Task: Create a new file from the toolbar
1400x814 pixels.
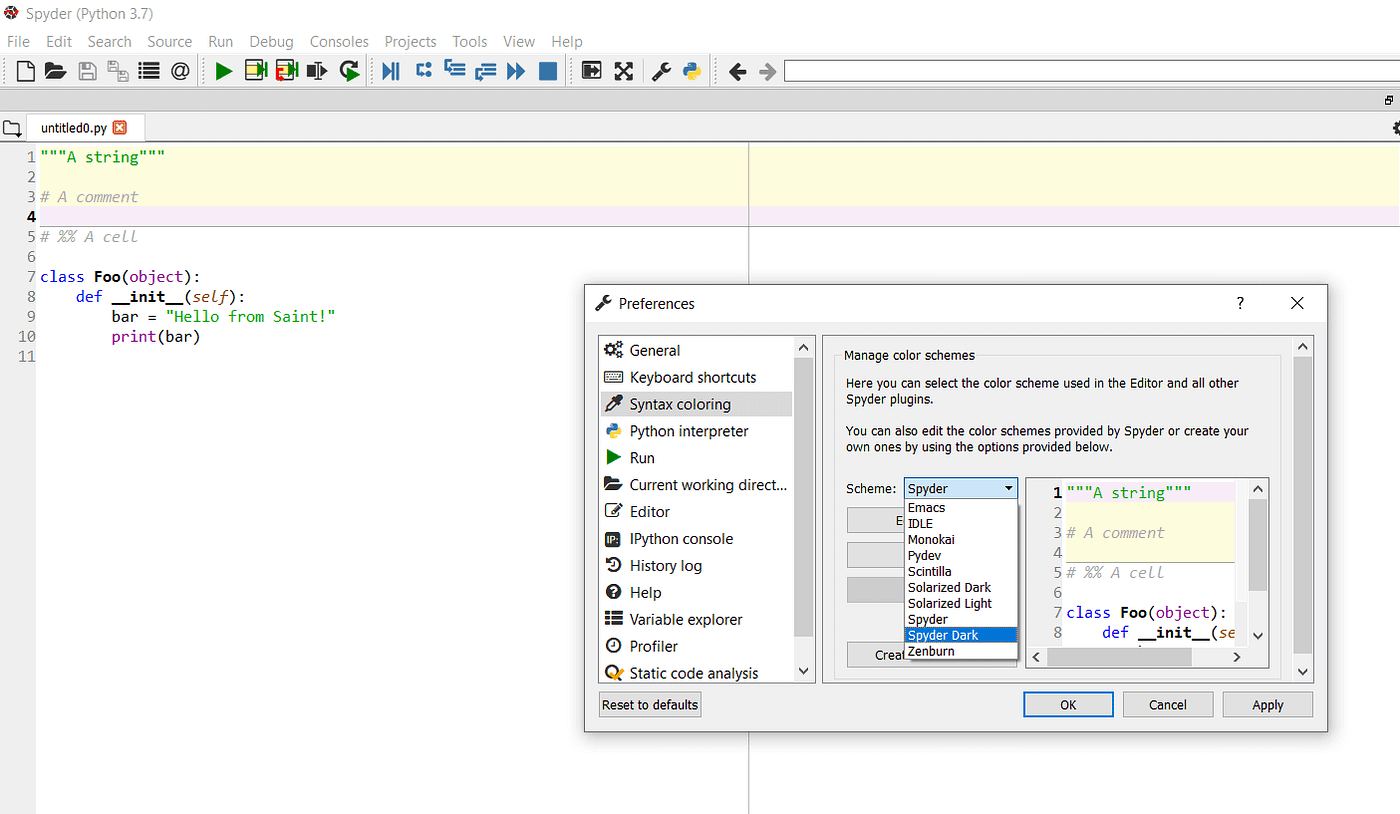Action: (26, 71)
